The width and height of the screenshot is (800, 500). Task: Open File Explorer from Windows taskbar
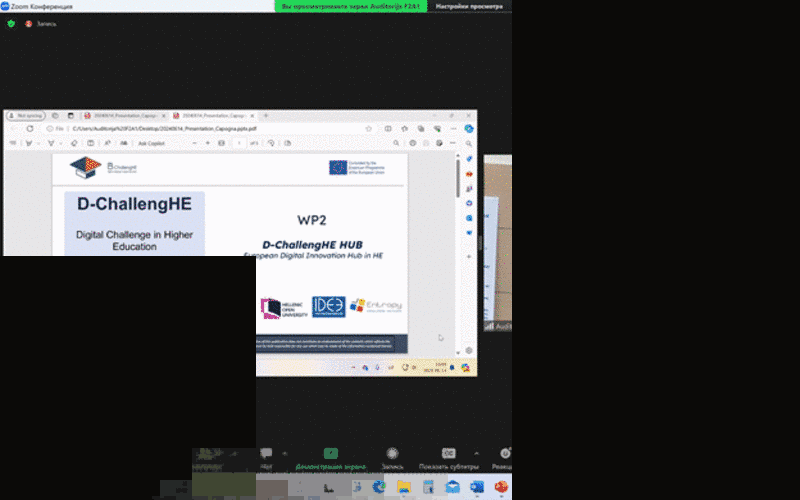click(x=404, y=487)
